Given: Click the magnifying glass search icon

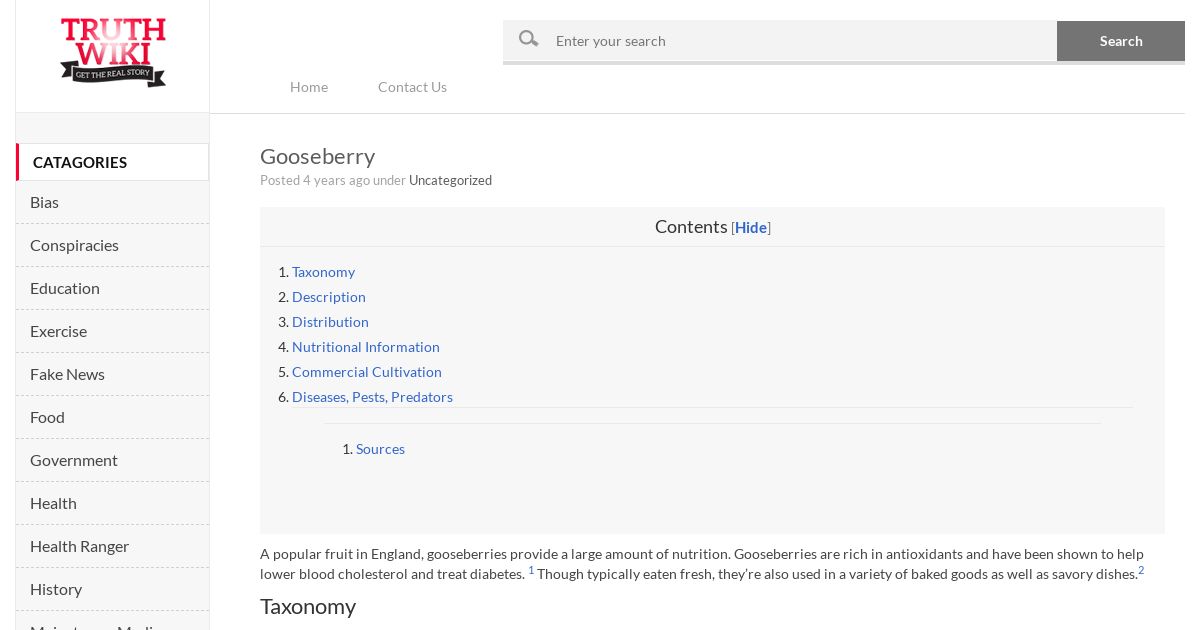Looking at the screenshot, I should (x=528, y=39).
